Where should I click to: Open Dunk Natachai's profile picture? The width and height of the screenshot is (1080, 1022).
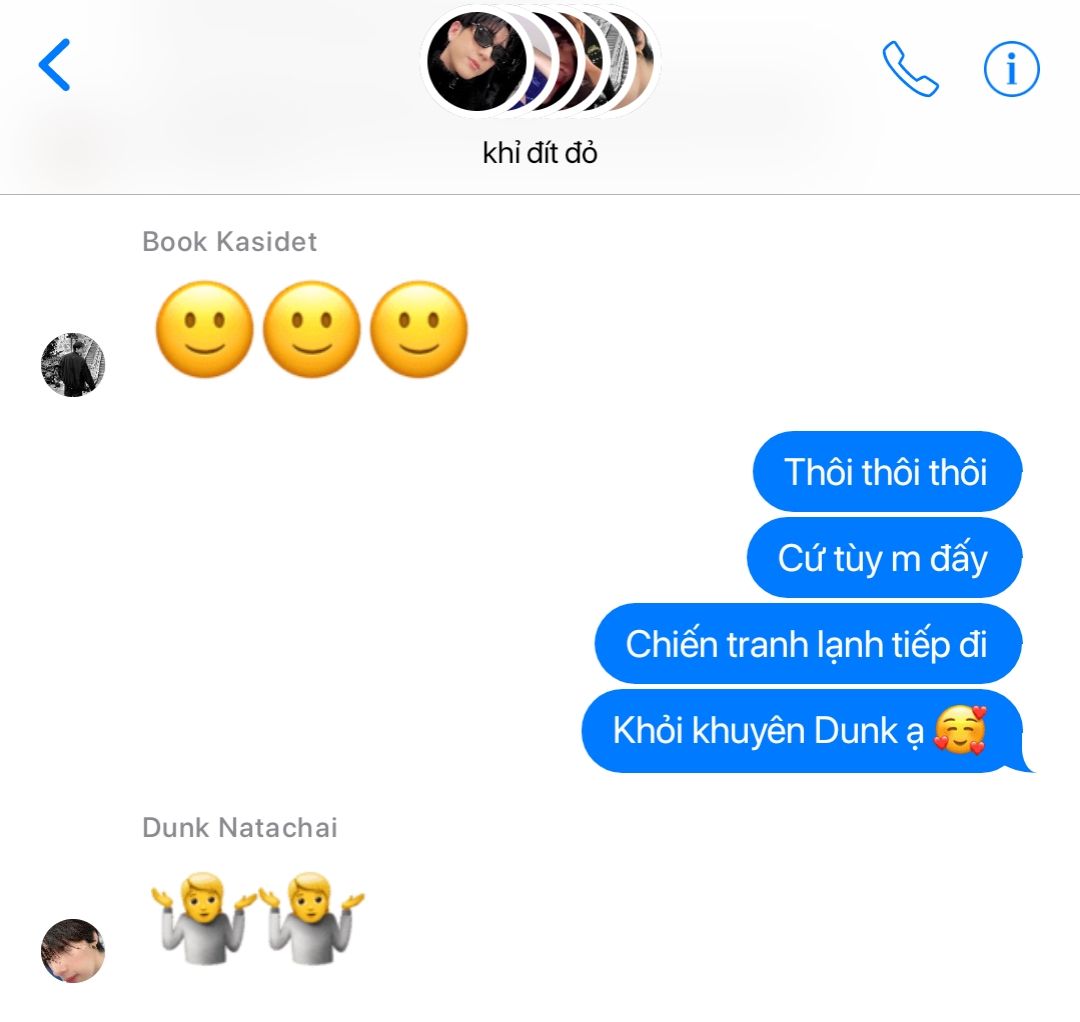pyautogui.click(x=73, y=950)
